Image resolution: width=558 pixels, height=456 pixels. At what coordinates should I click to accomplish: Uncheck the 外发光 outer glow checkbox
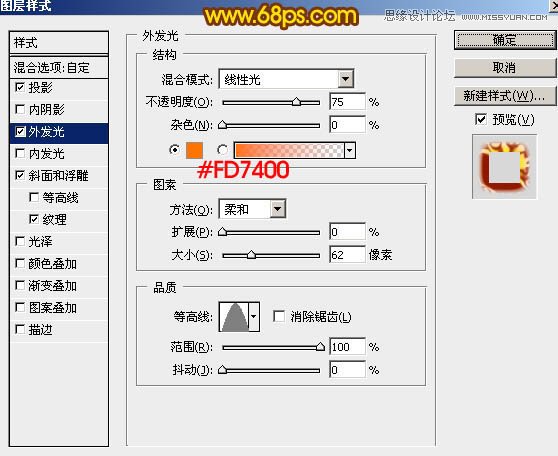click(20, 132)
